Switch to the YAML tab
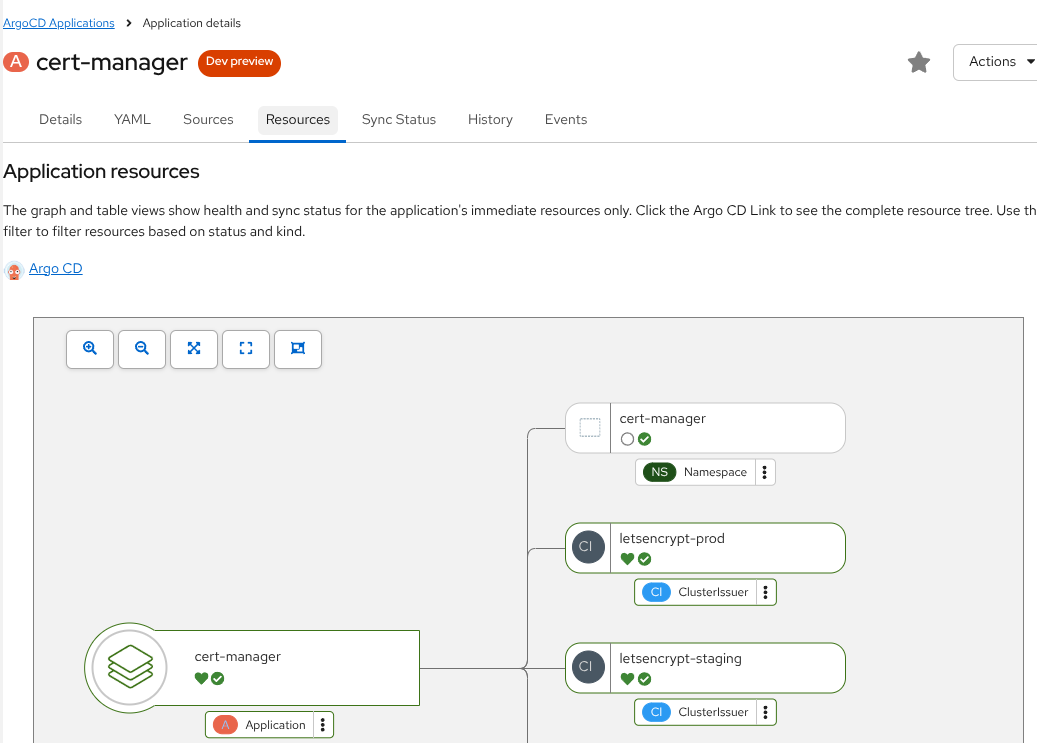The width and height of the screenshot is (1037, 743). pos(132,119)
